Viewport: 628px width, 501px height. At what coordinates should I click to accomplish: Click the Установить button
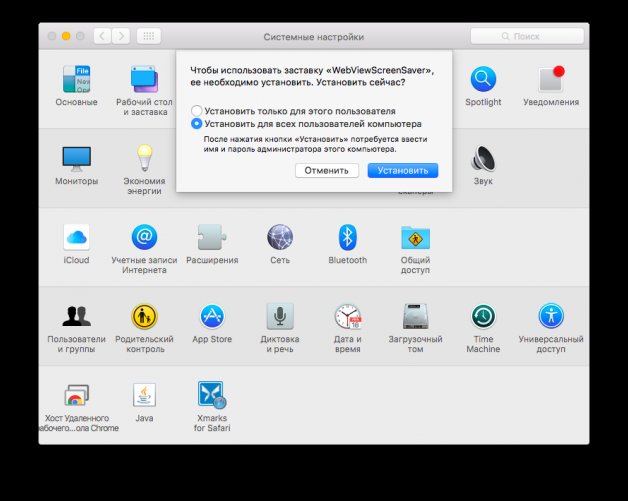pyautogui.click(x=403, y=171)
